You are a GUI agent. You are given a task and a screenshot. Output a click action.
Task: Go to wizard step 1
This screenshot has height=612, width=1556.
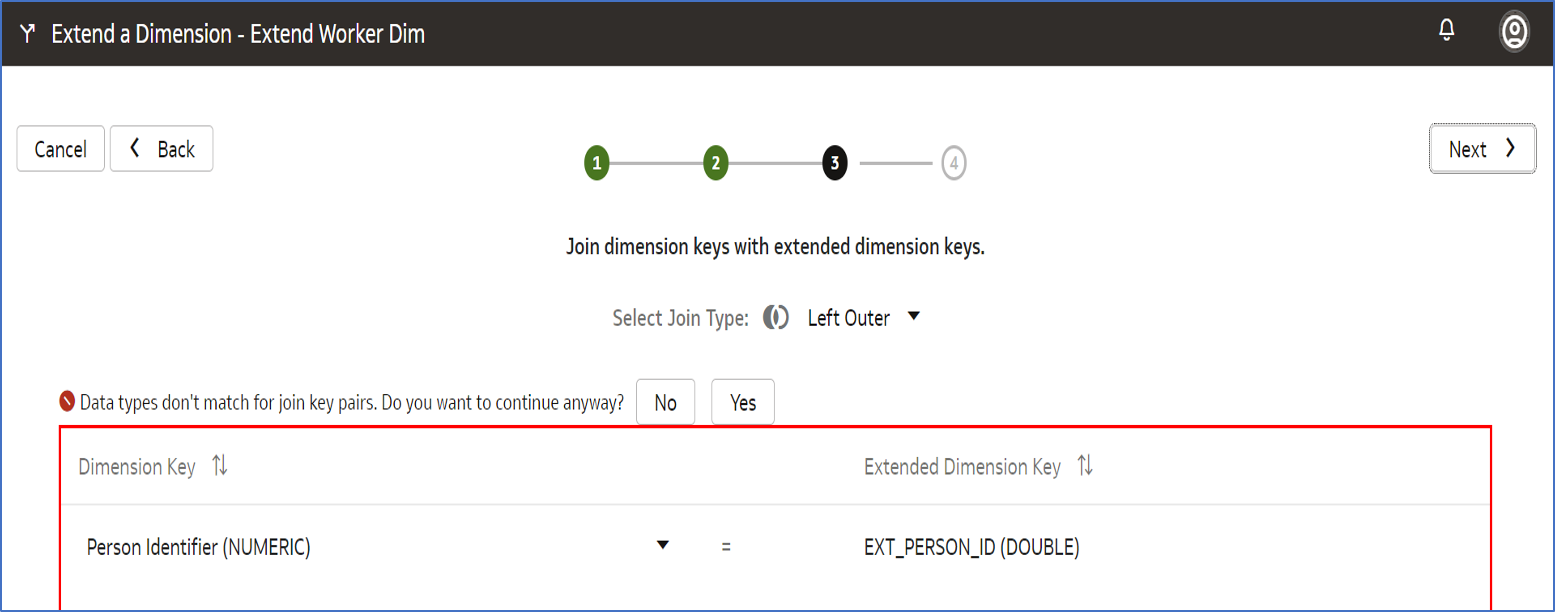click(x=597, y=163)
